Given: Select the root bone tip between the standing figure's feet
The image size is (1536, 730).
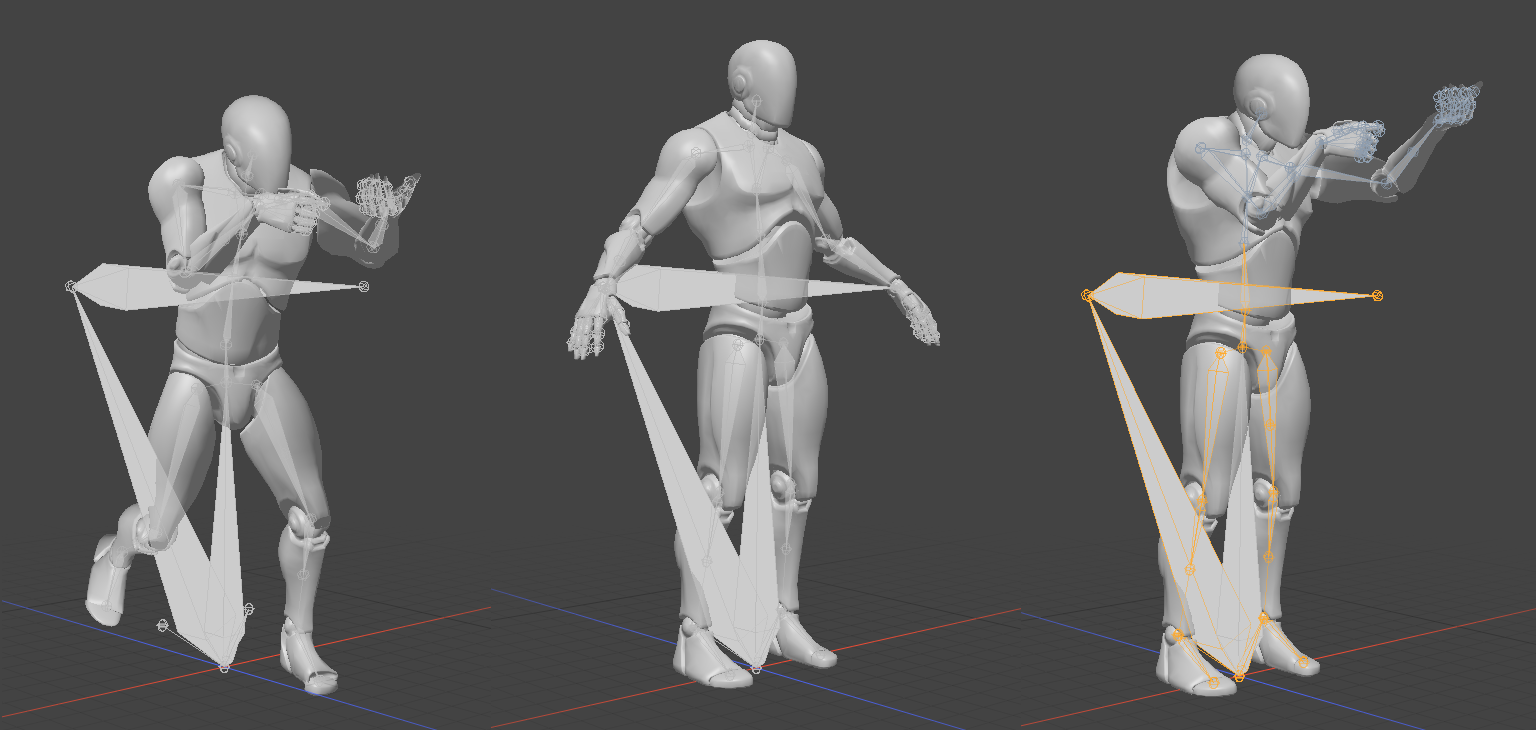Looking at the screenshot, I should (x=756, y=668).
